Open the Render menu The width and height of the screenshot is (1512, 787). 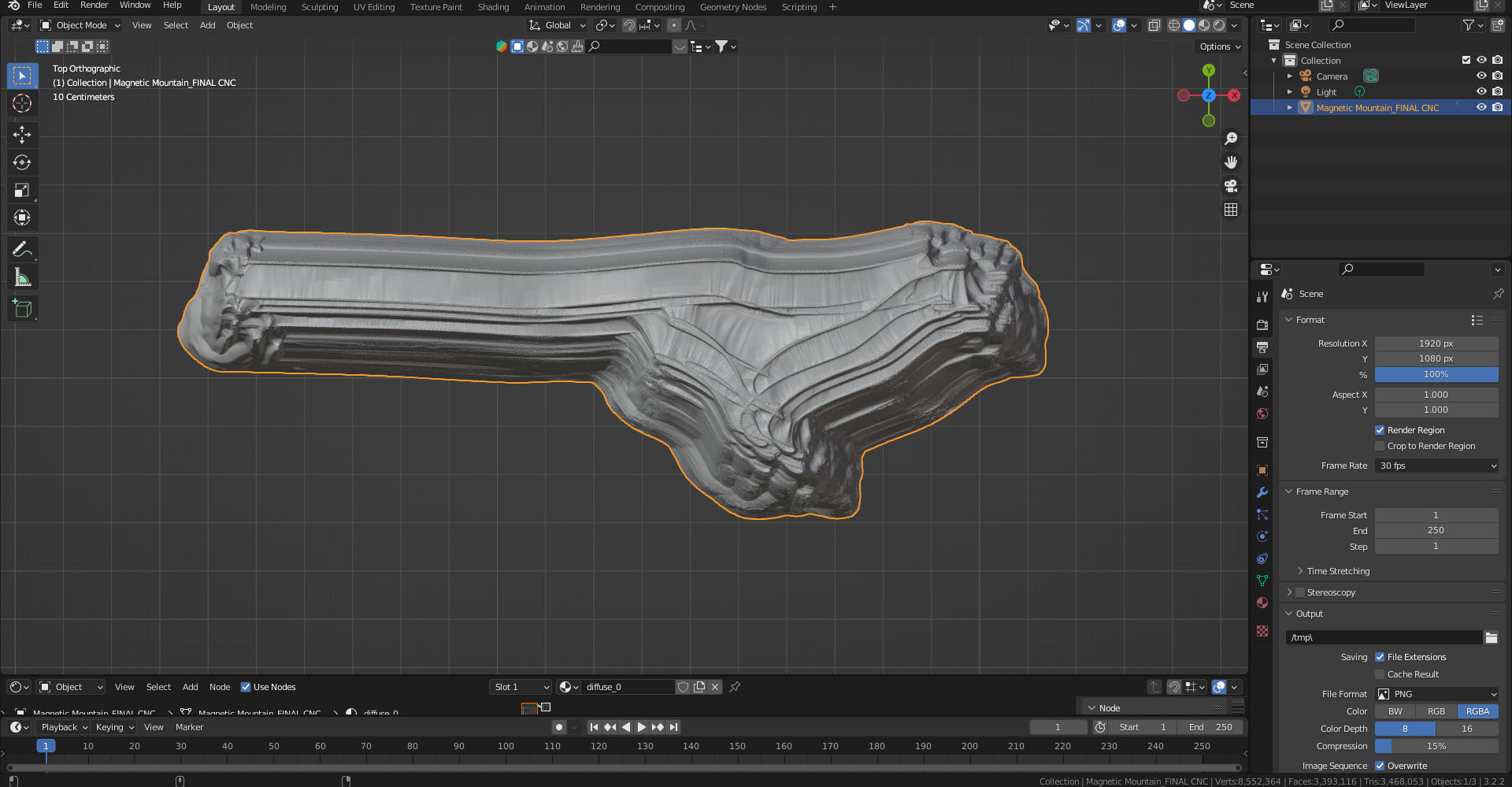tap(94, 6)
